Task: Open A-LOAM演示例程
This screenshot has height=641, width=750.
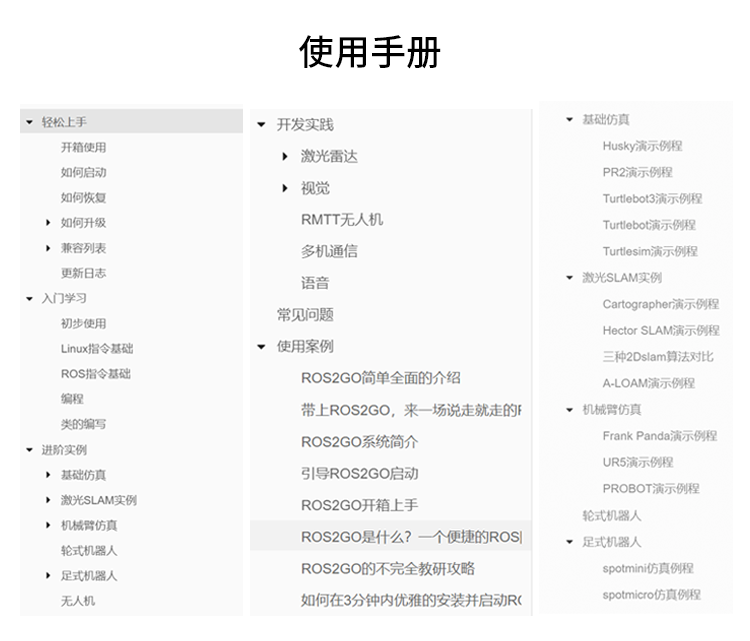Action: pos(649,383)
